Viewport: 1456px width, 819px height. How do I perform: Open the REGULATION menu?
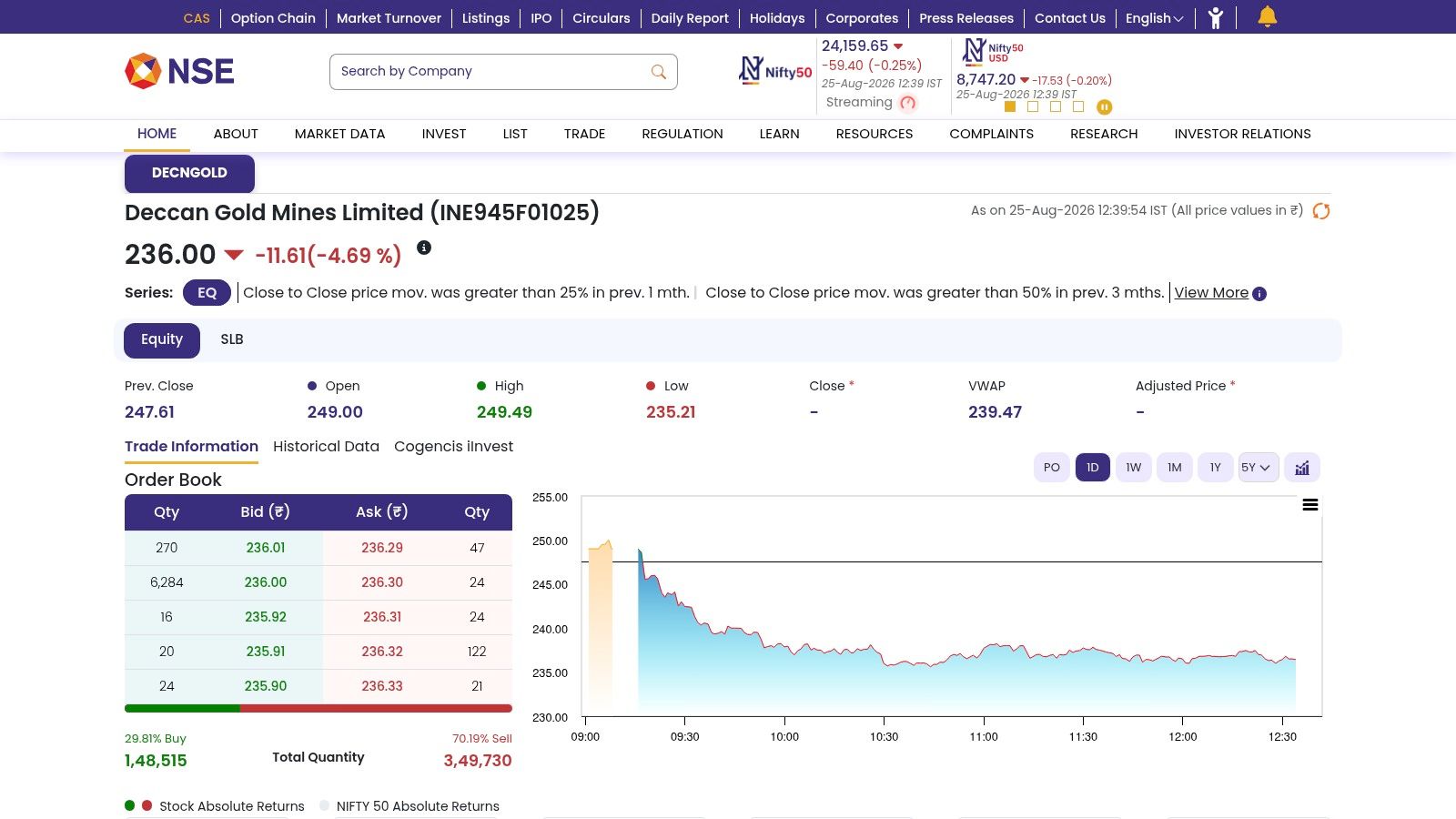pos(682,134)
